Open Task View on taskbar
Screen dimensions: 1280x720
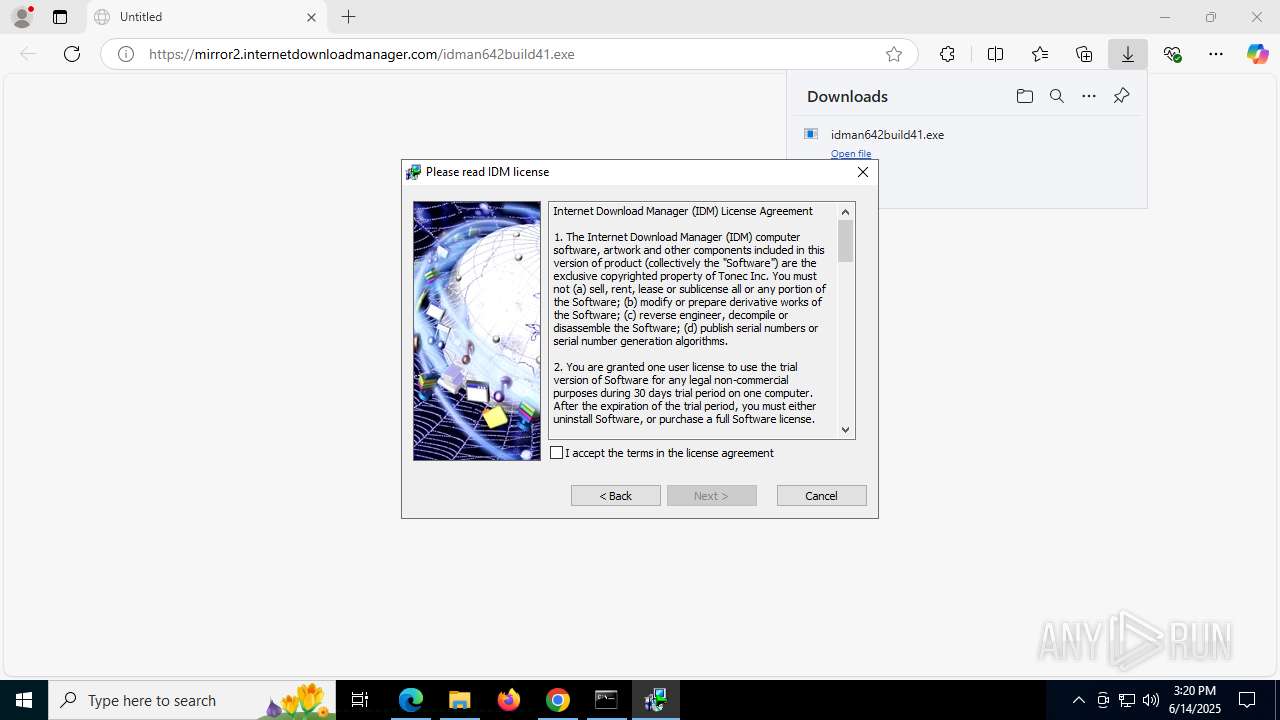[360, 700]
